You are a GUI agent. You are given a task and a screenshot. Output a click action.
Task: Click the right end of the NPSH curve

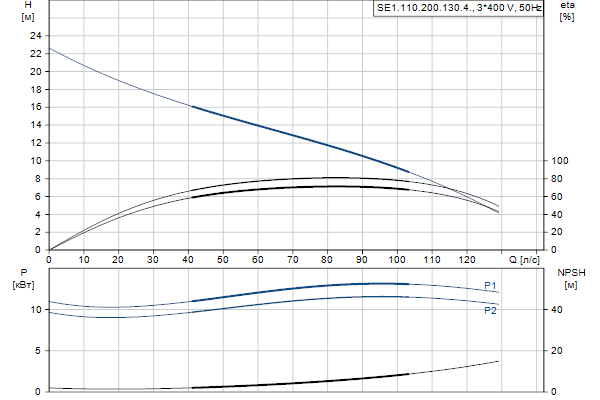pos(498,361)
